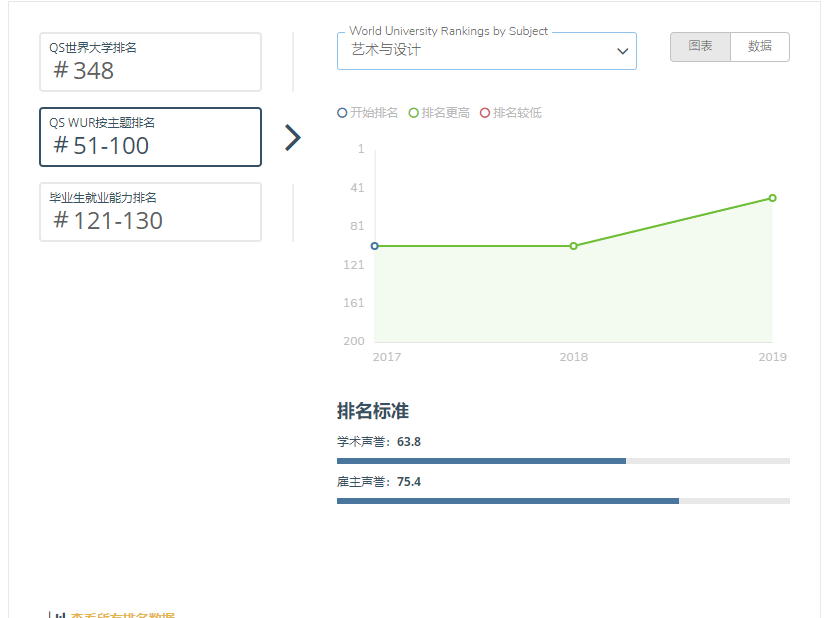The width and height of the screenshot is (829, 618).
Task: Switch to 图表 chart view
Action: (x=700, y=47)
